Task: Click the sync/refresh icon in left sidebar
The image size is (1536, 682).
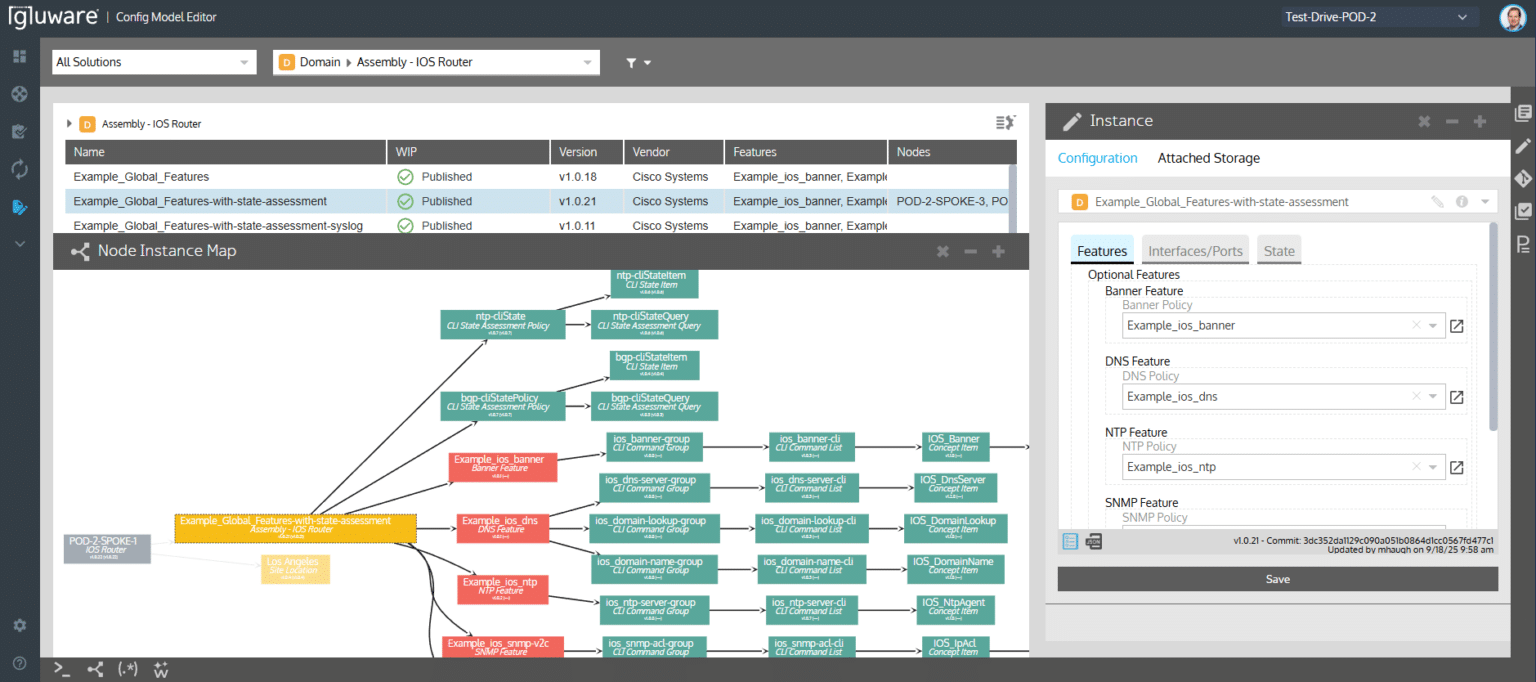Action: click(x=18, y=169)
